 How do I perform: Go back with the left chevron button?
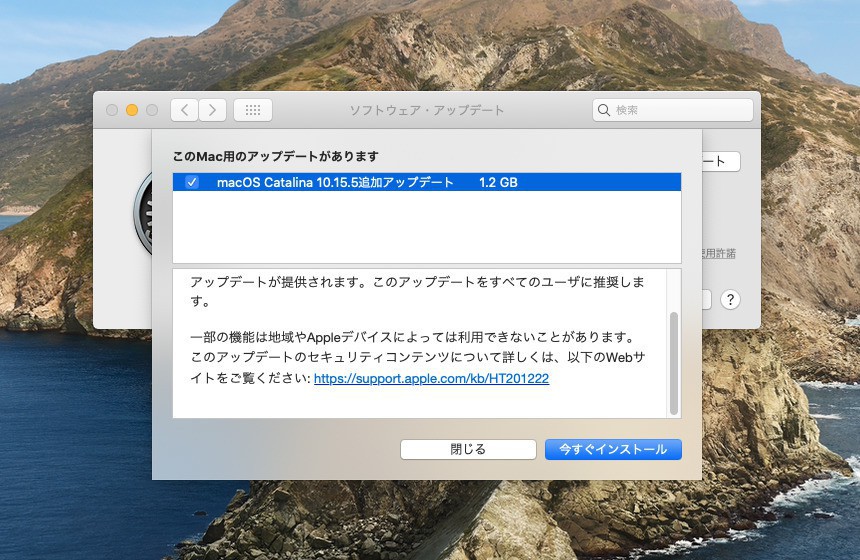click(x=184, y=110)
